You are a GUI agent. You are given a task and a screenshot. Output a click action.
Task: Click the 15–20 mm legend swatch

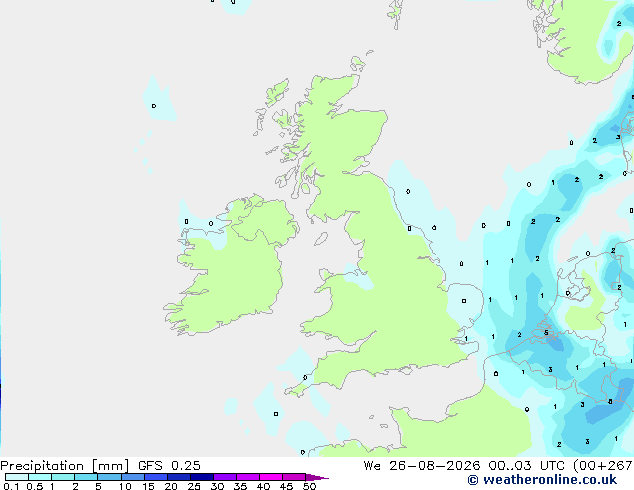click(156, 477)
